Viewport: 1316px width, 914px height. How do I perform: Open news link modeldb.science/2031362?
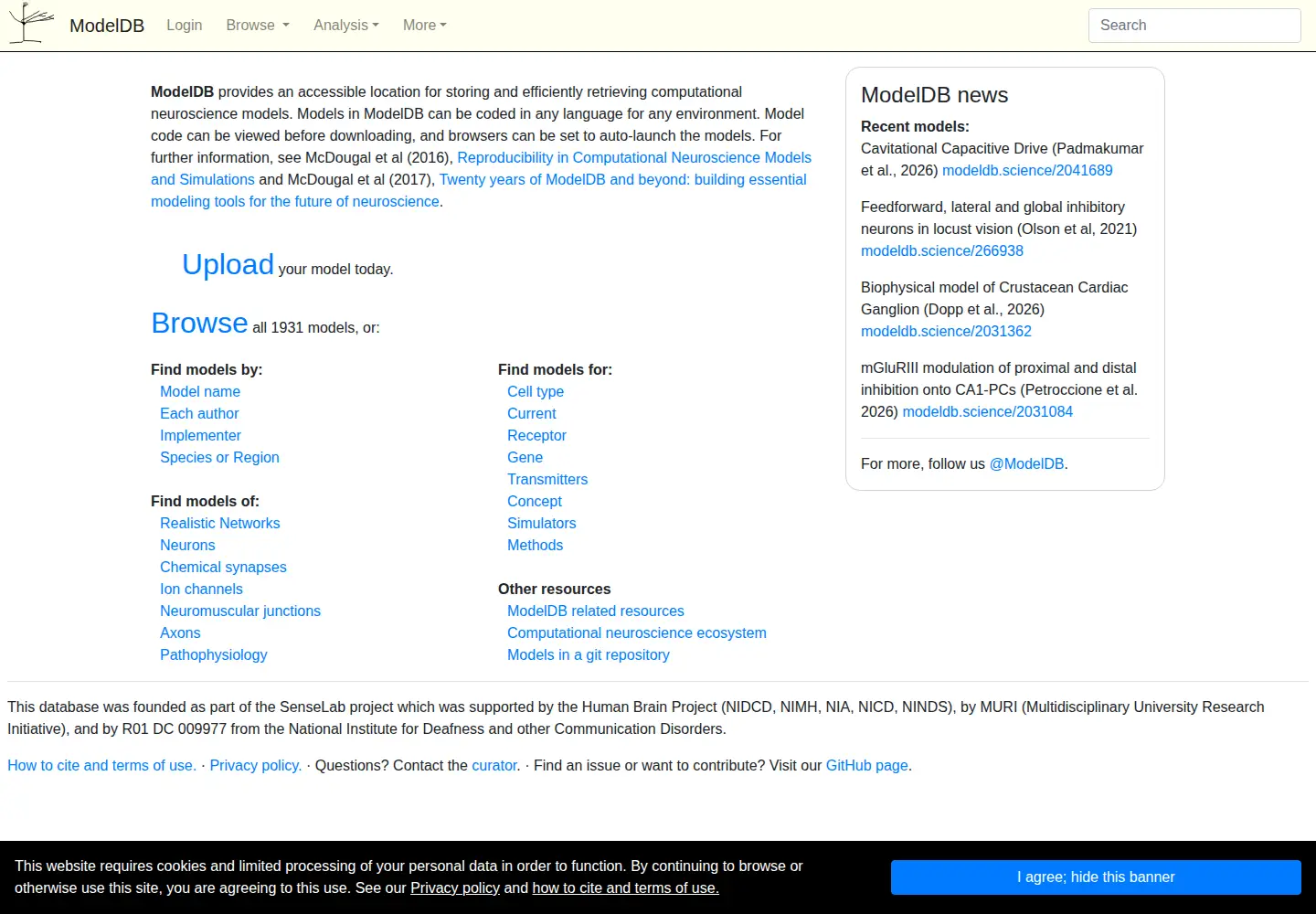click(946, 331)
